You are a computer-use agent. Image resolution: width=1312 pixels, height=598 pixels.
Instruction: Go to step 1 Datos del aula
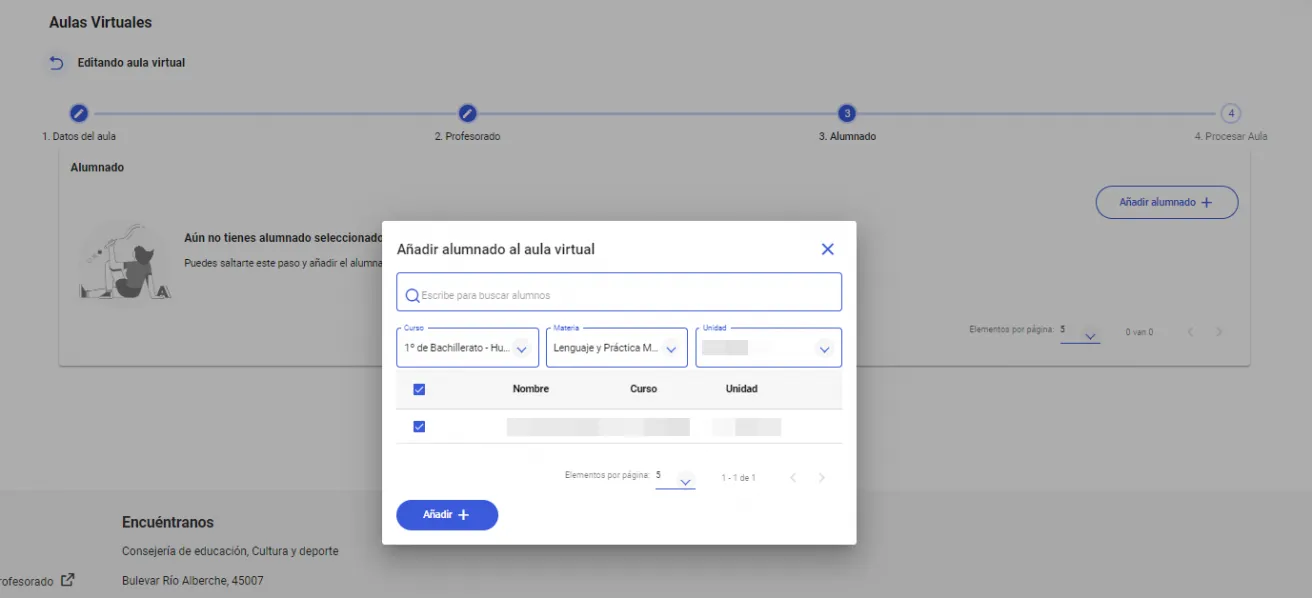[x=79, y=113]
